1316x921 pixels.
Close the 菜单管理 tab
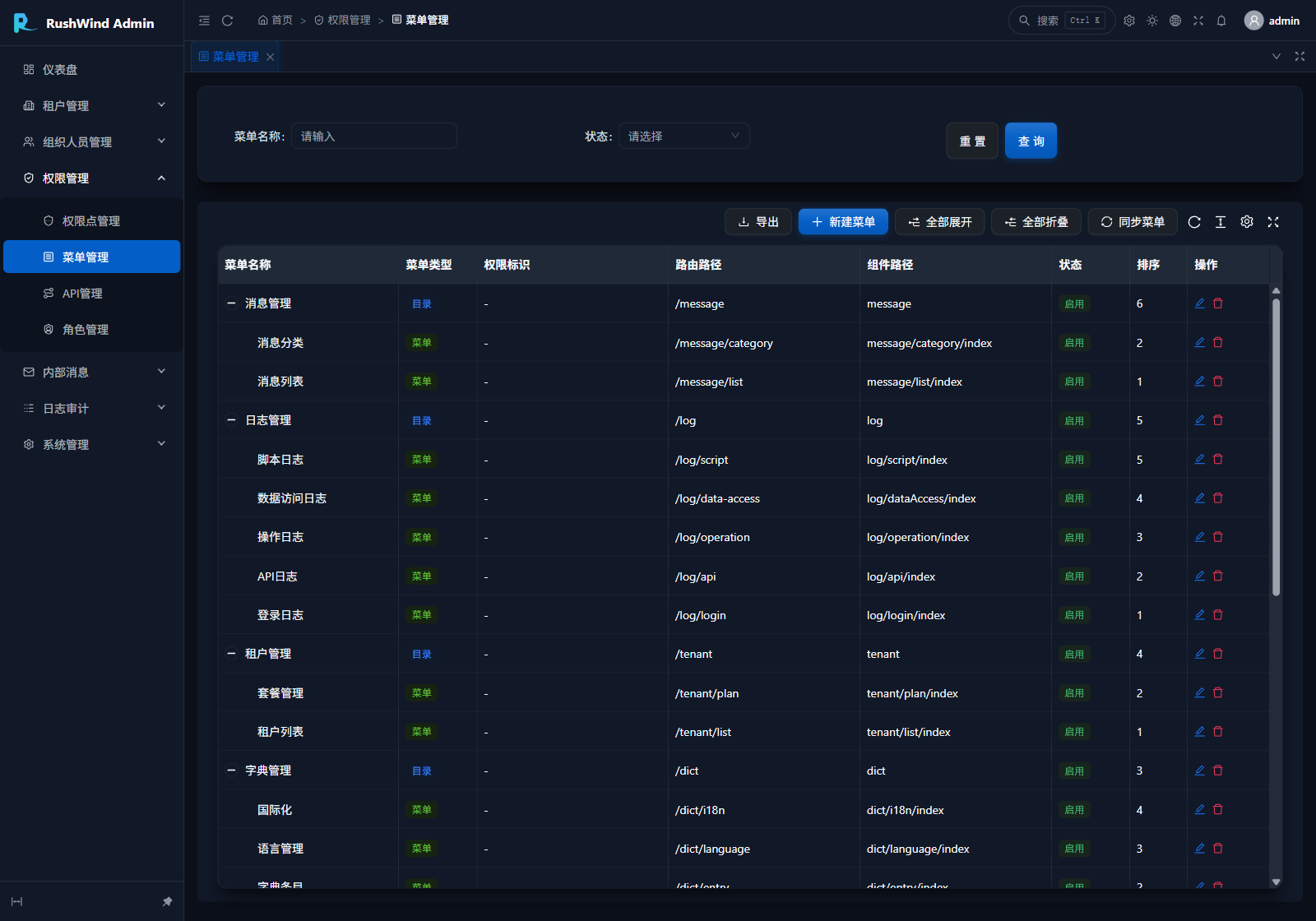pos(270,57)
